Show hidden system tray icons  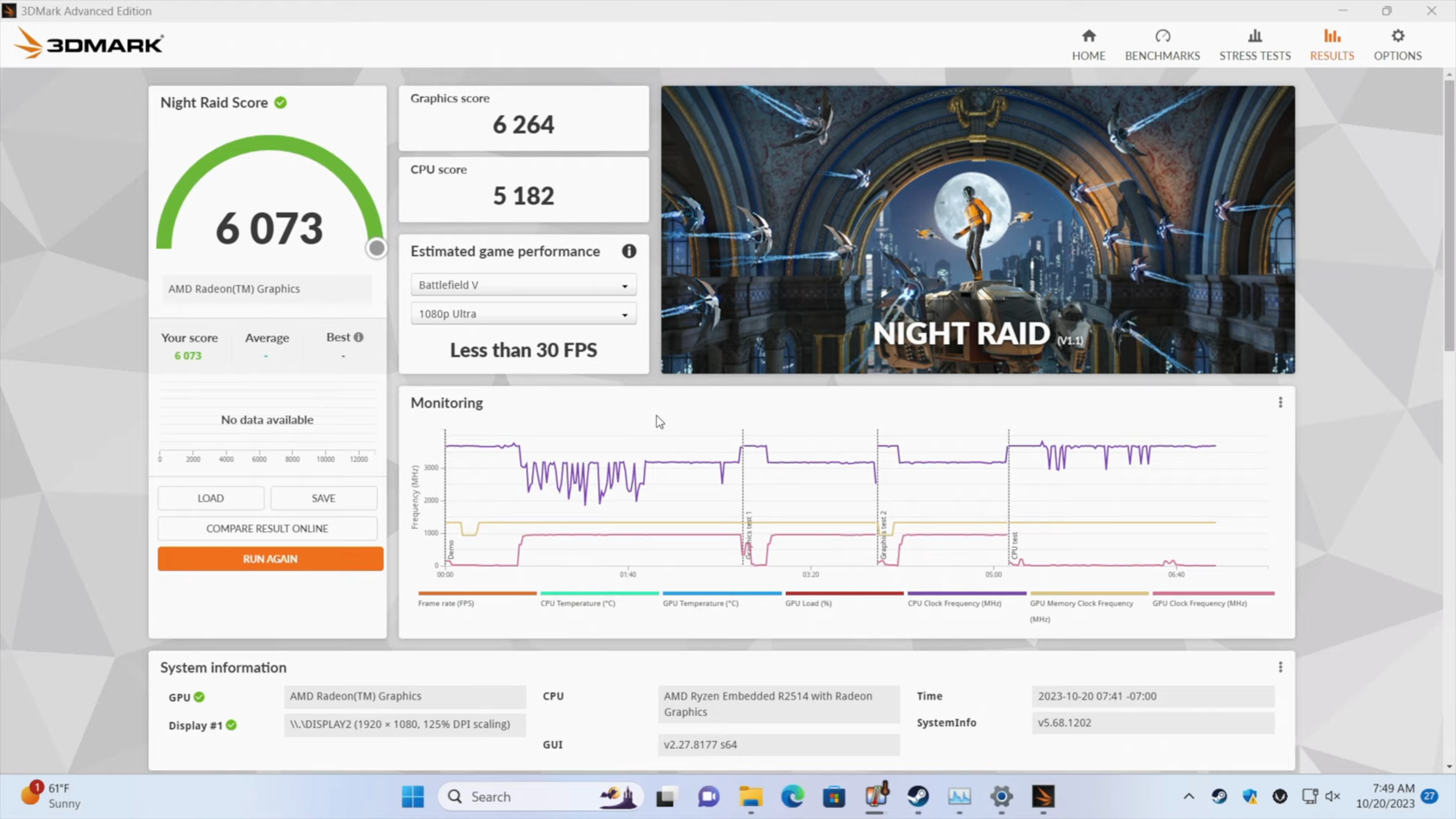(x=1189, y=796)
